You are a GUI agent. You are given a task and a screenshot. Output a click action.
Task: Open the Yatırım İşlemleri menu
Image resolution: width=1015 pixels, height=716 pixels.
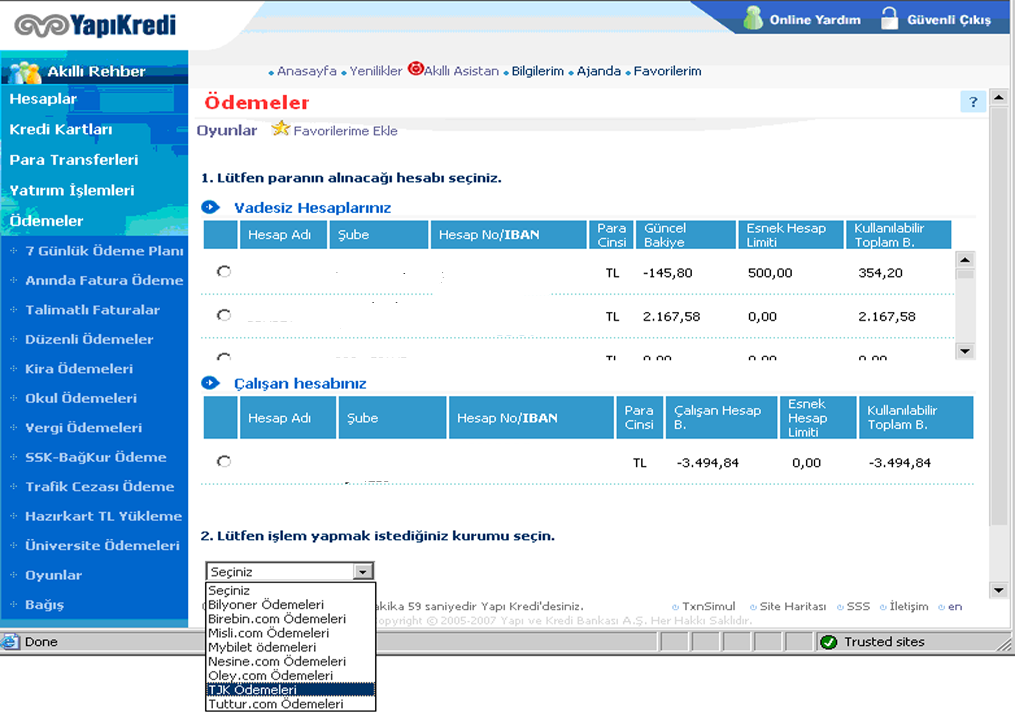coord(72,190)
